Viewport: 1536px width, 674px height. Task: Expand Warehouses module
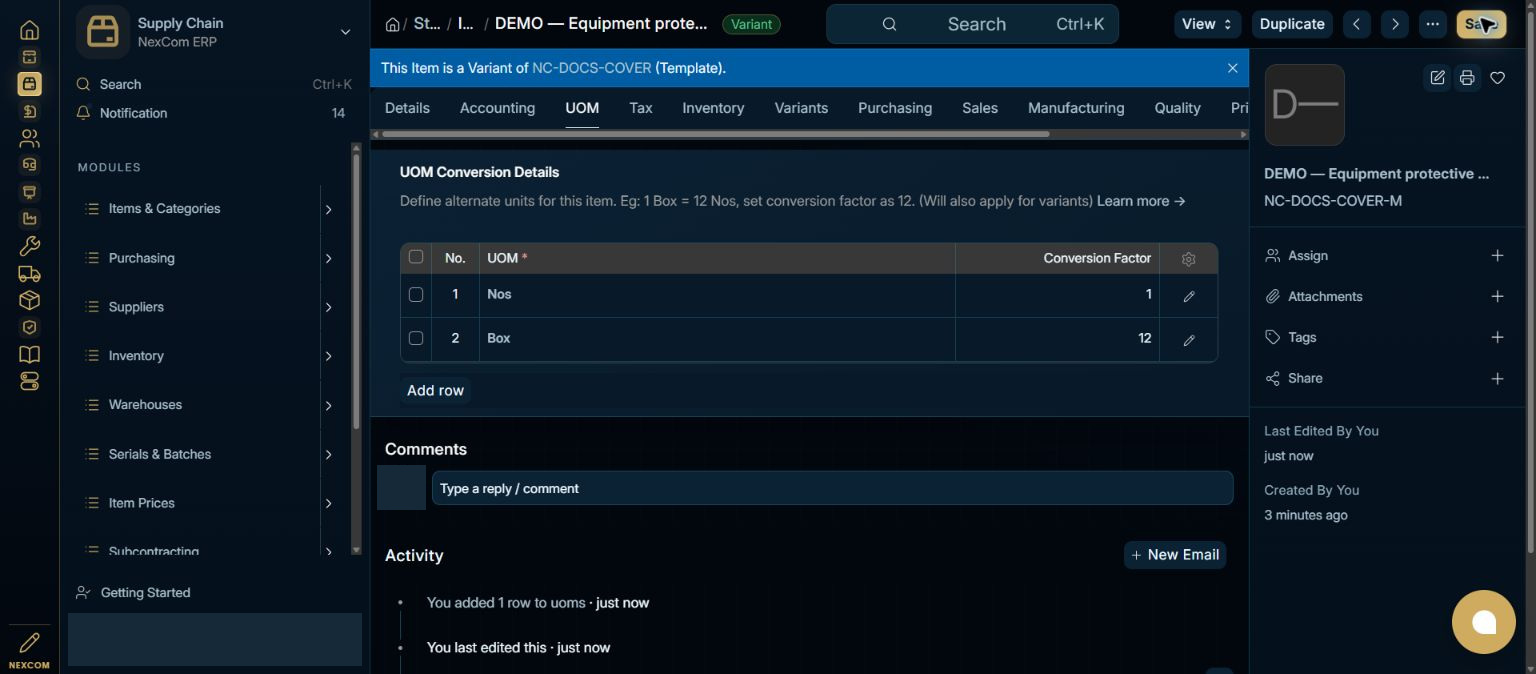(x=328, y=405)
